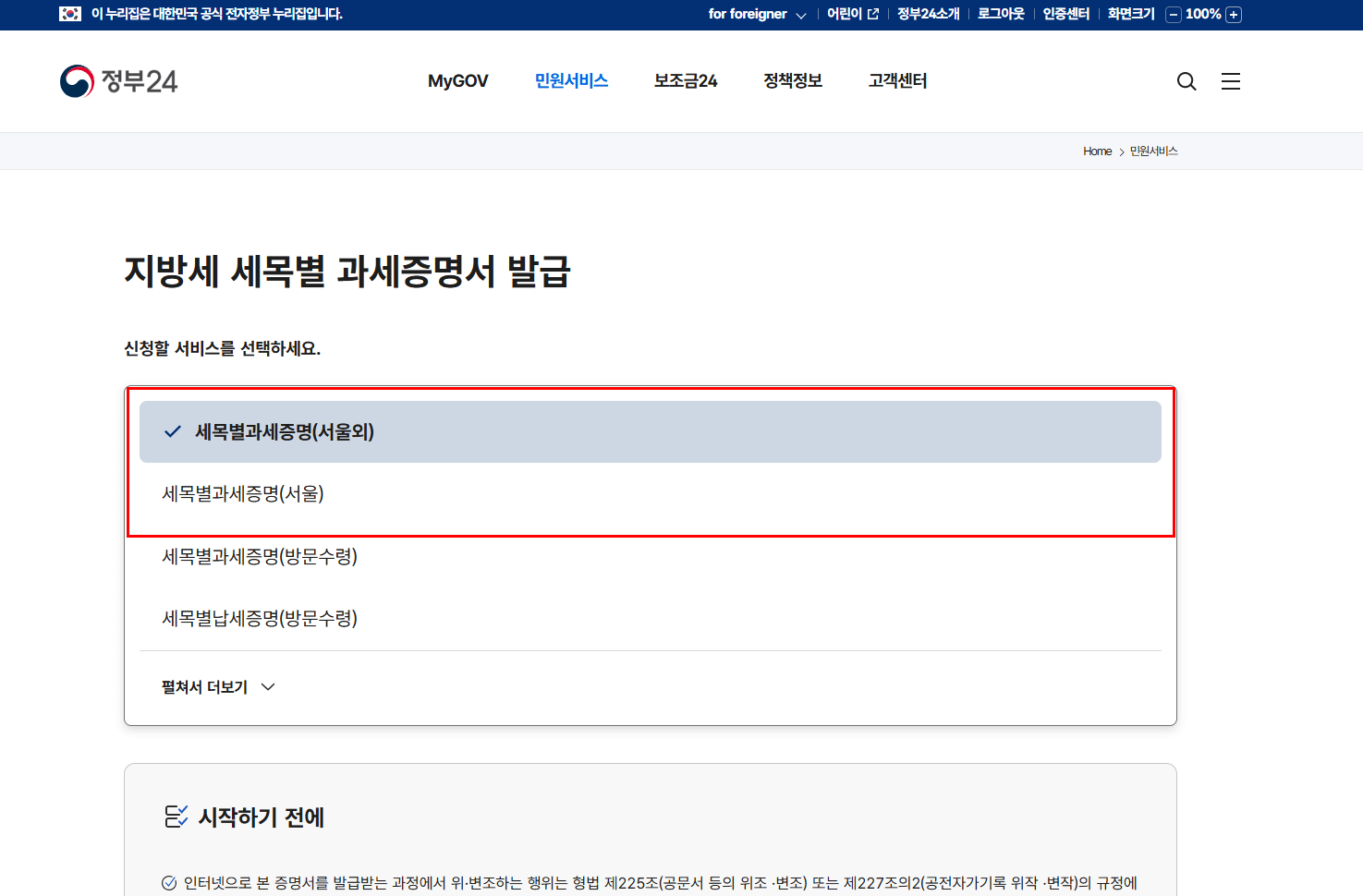Click the 정부24 logo icon
This screenshot has width=1363, height=896.
76,80
